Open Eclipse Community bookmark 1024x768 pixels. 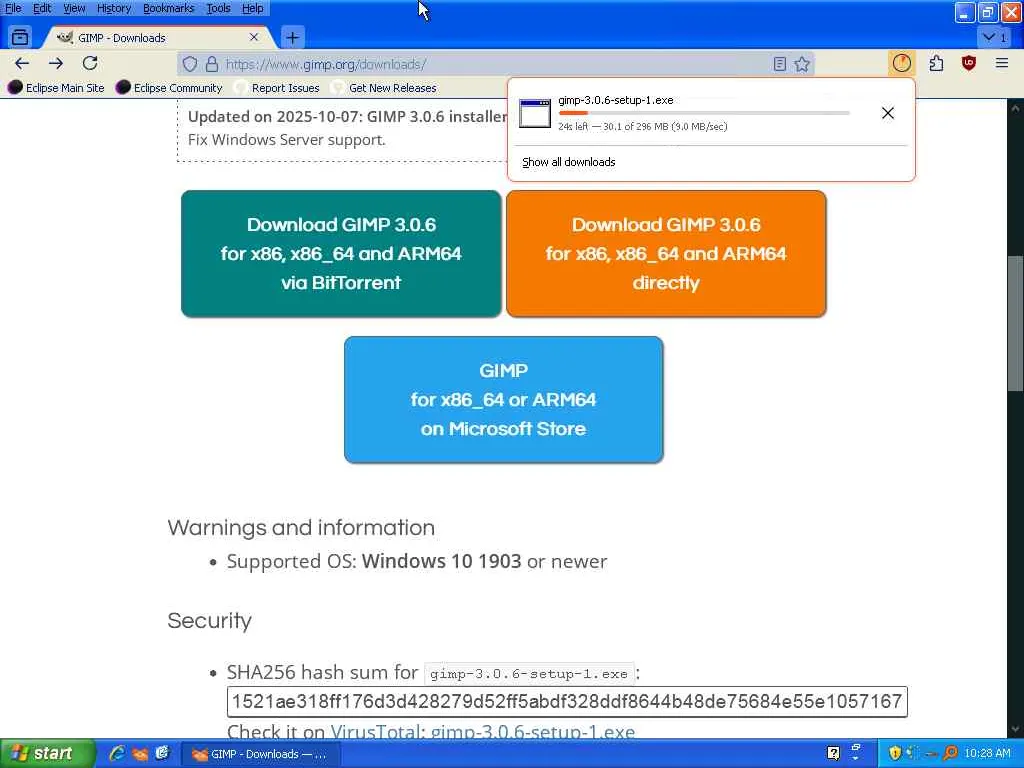click(169, 88)
